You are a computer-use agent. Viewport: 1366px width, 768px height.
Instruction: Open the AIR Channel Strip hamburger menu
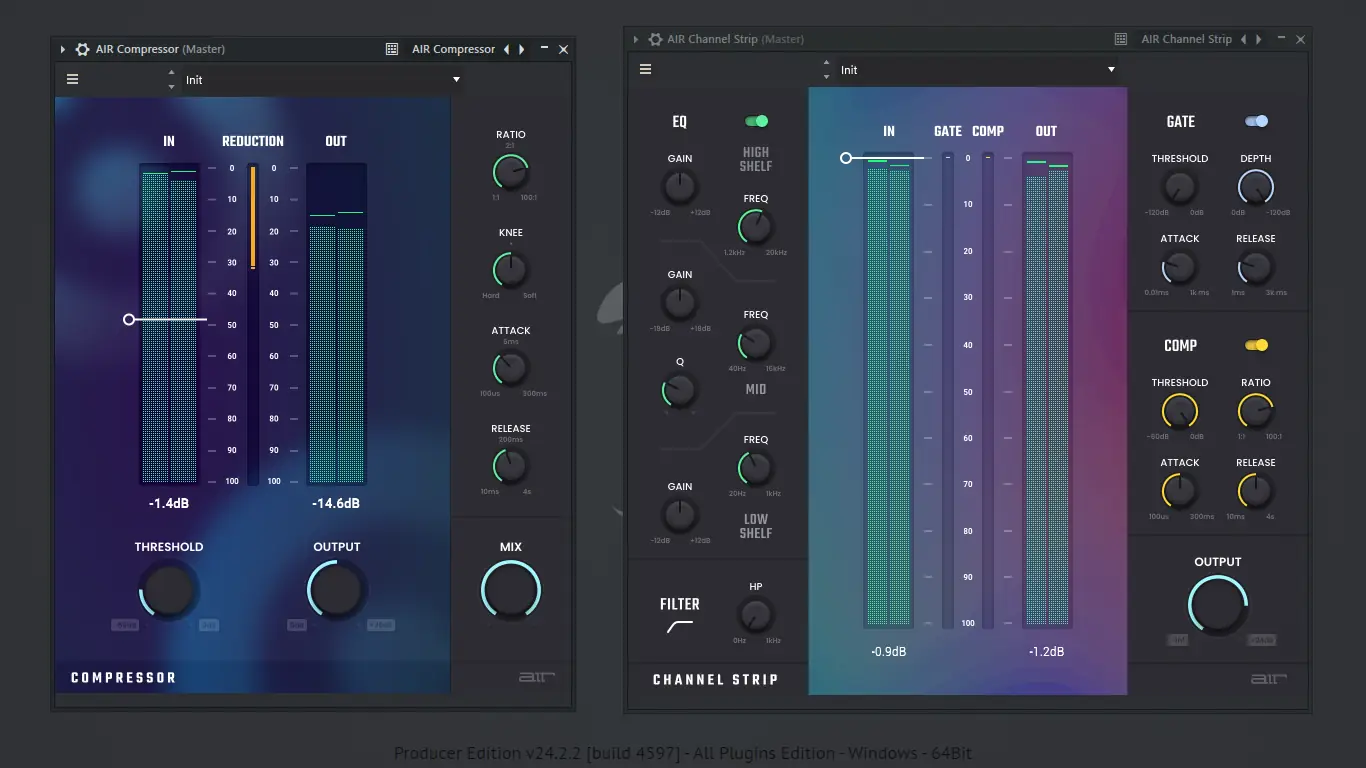[x=645, y=69]
